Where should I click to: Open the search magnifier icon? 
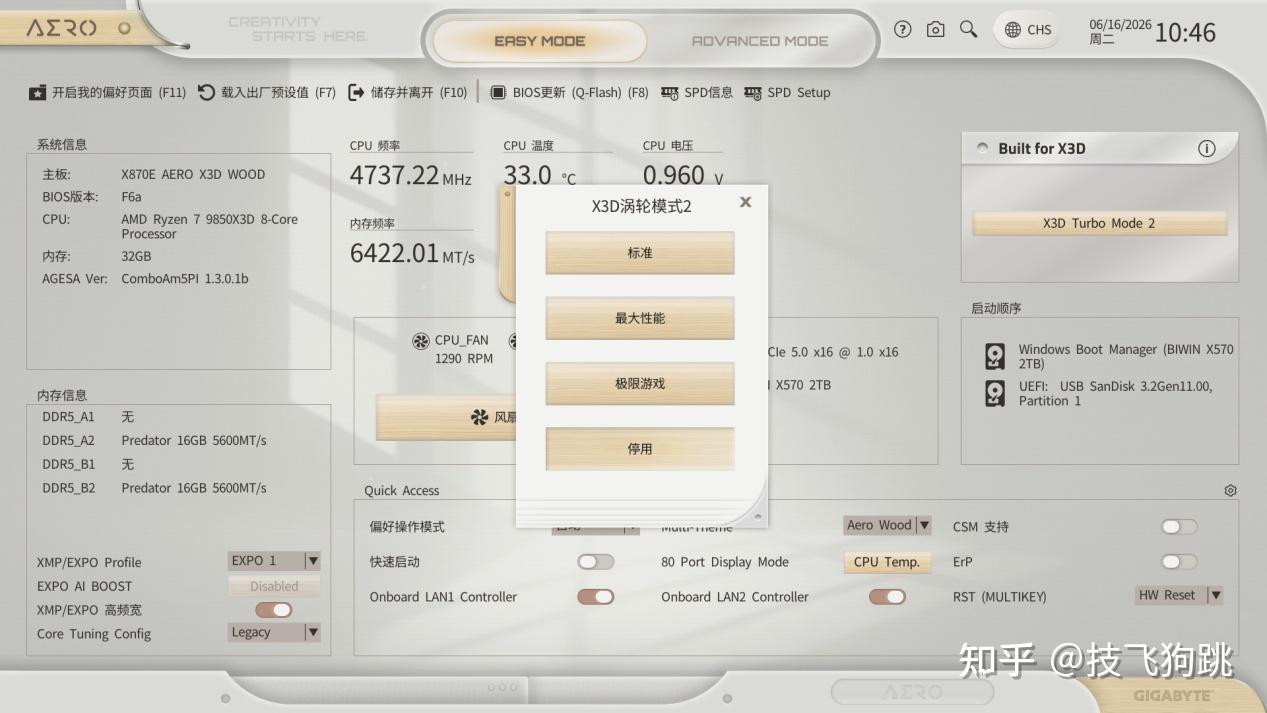pos(969,29)
